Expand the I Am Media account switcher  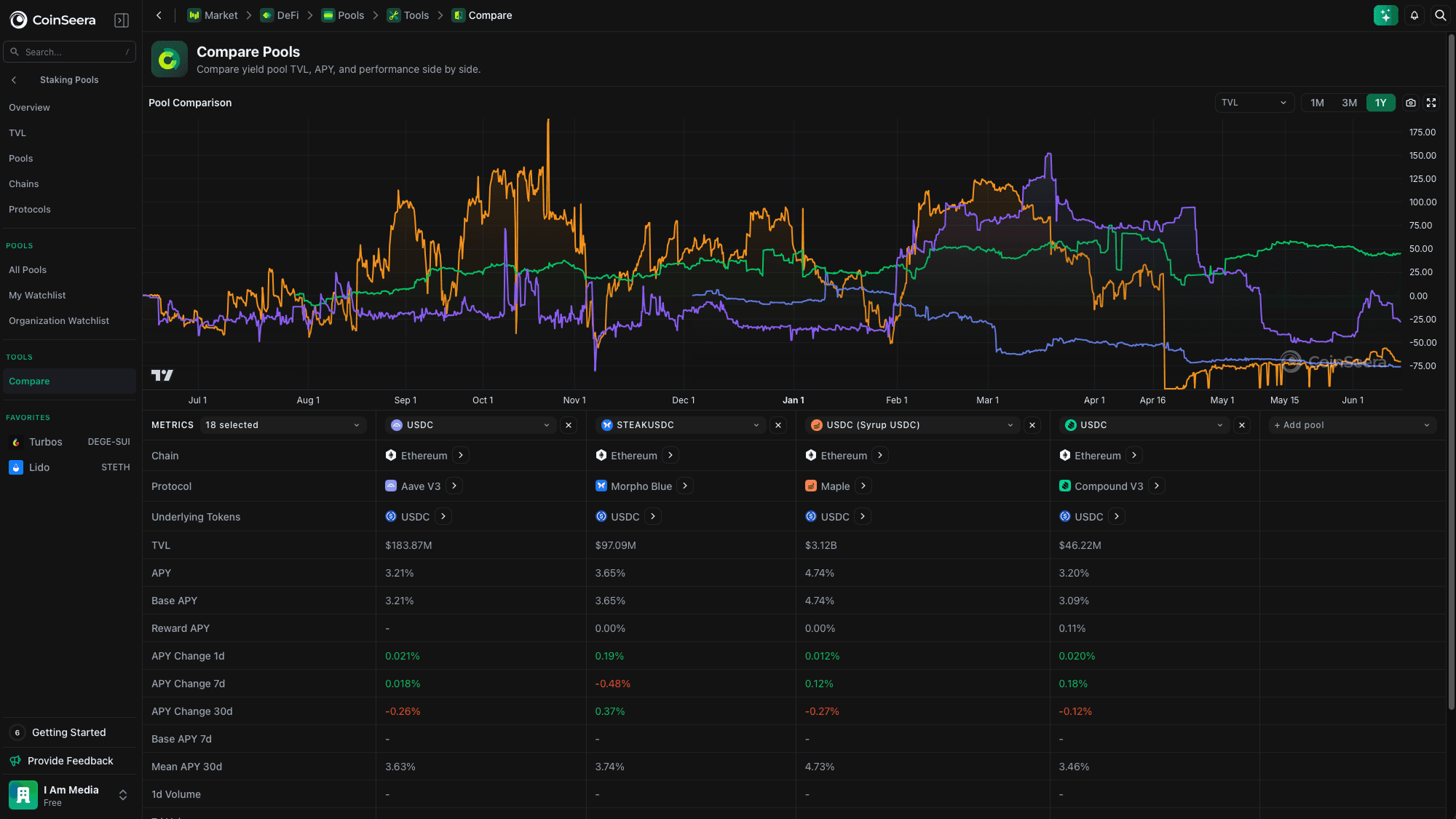click(123, 795)
